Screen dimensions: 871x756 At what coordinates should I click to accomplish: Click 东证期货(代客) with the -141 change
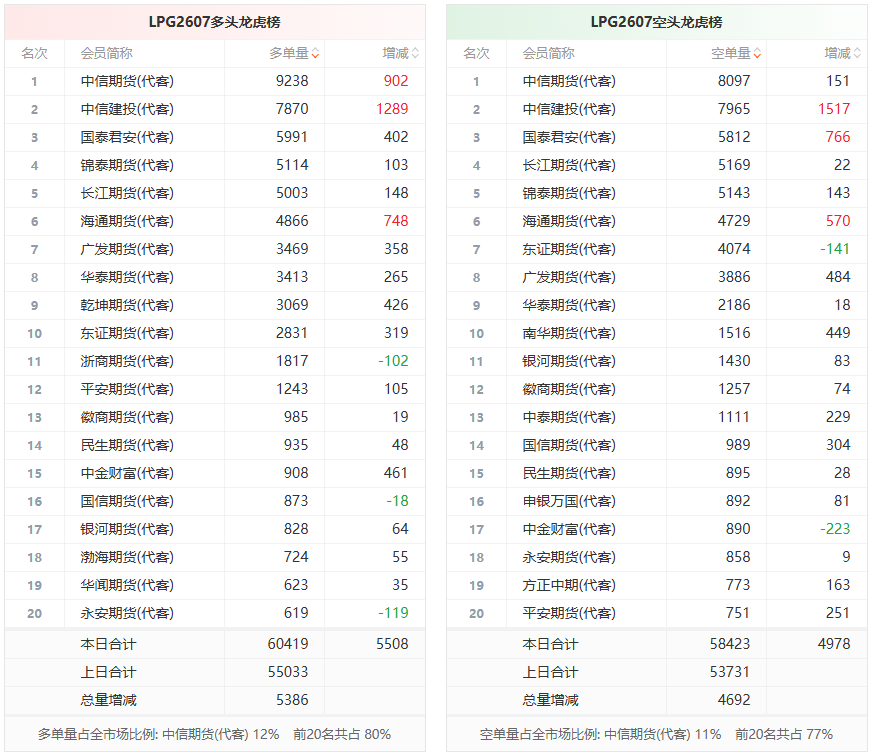[x=569, y=249]
